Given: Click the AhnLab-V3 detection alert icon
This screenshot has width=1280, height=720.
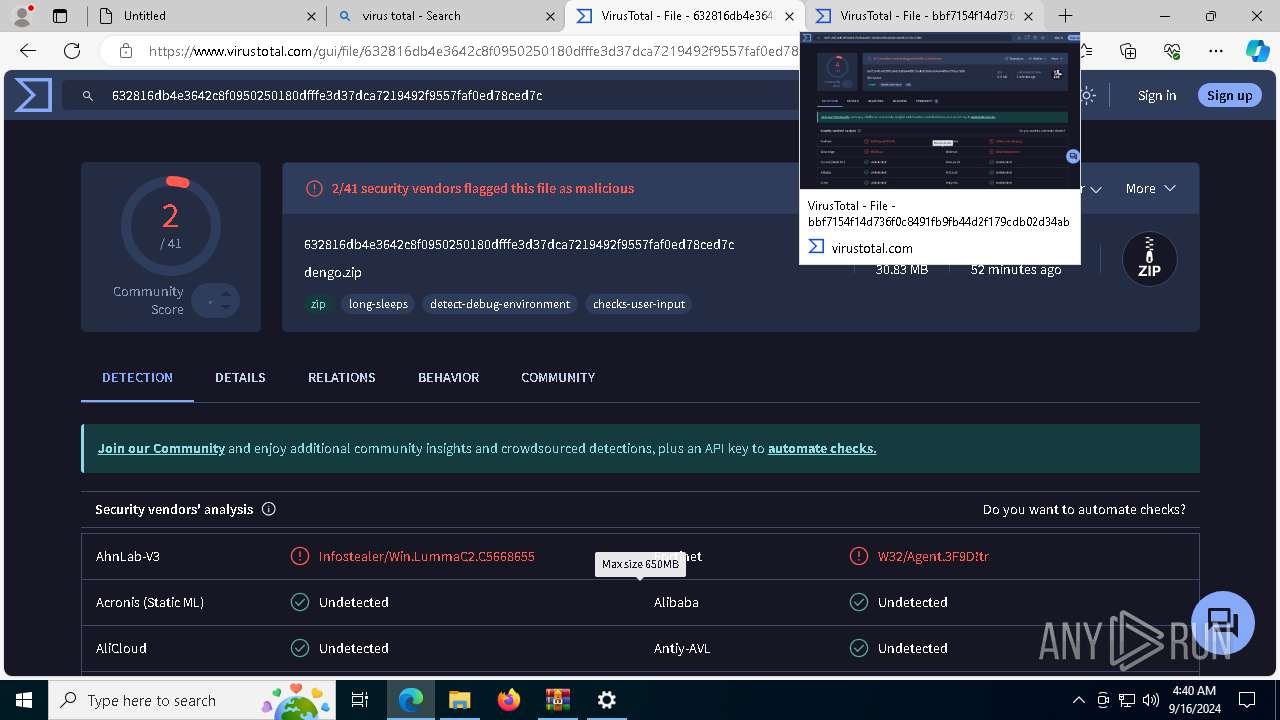Looking at the screenshot, I should tap(299, 556).
